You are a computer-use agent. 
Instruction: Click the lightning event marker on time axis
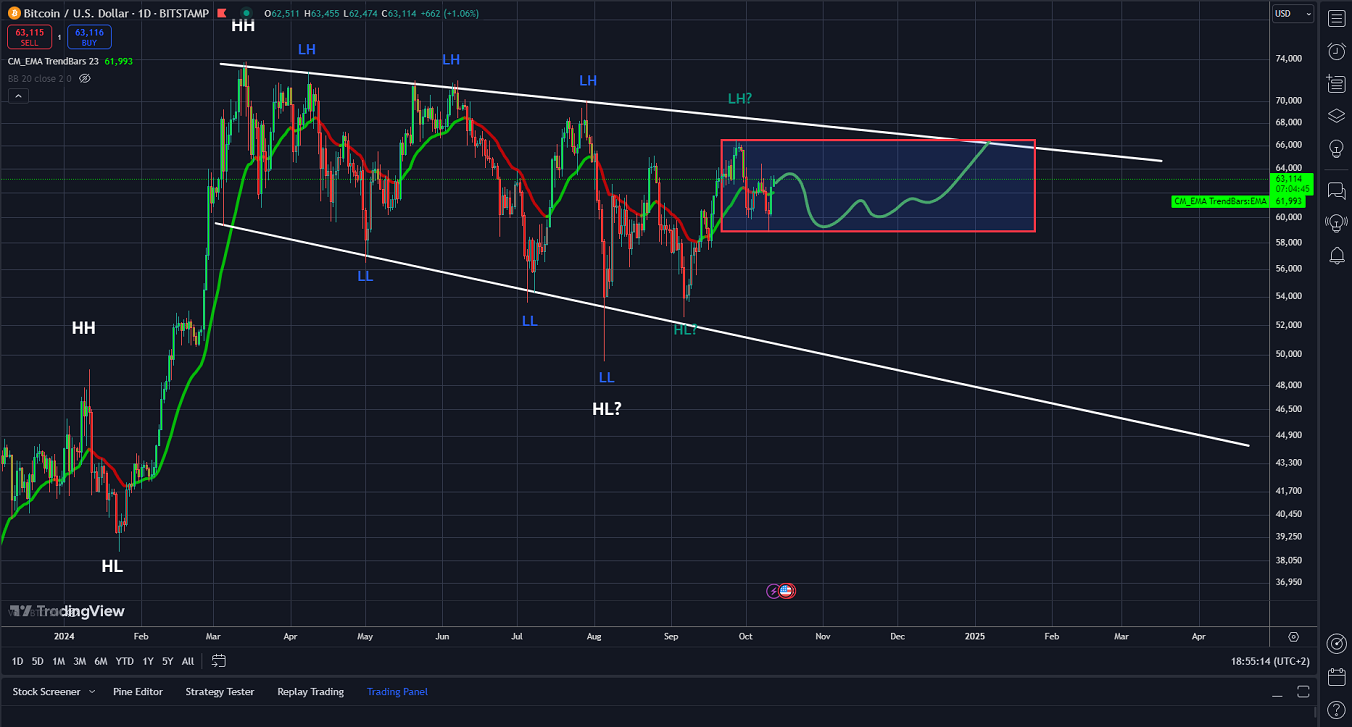[773, 591]
